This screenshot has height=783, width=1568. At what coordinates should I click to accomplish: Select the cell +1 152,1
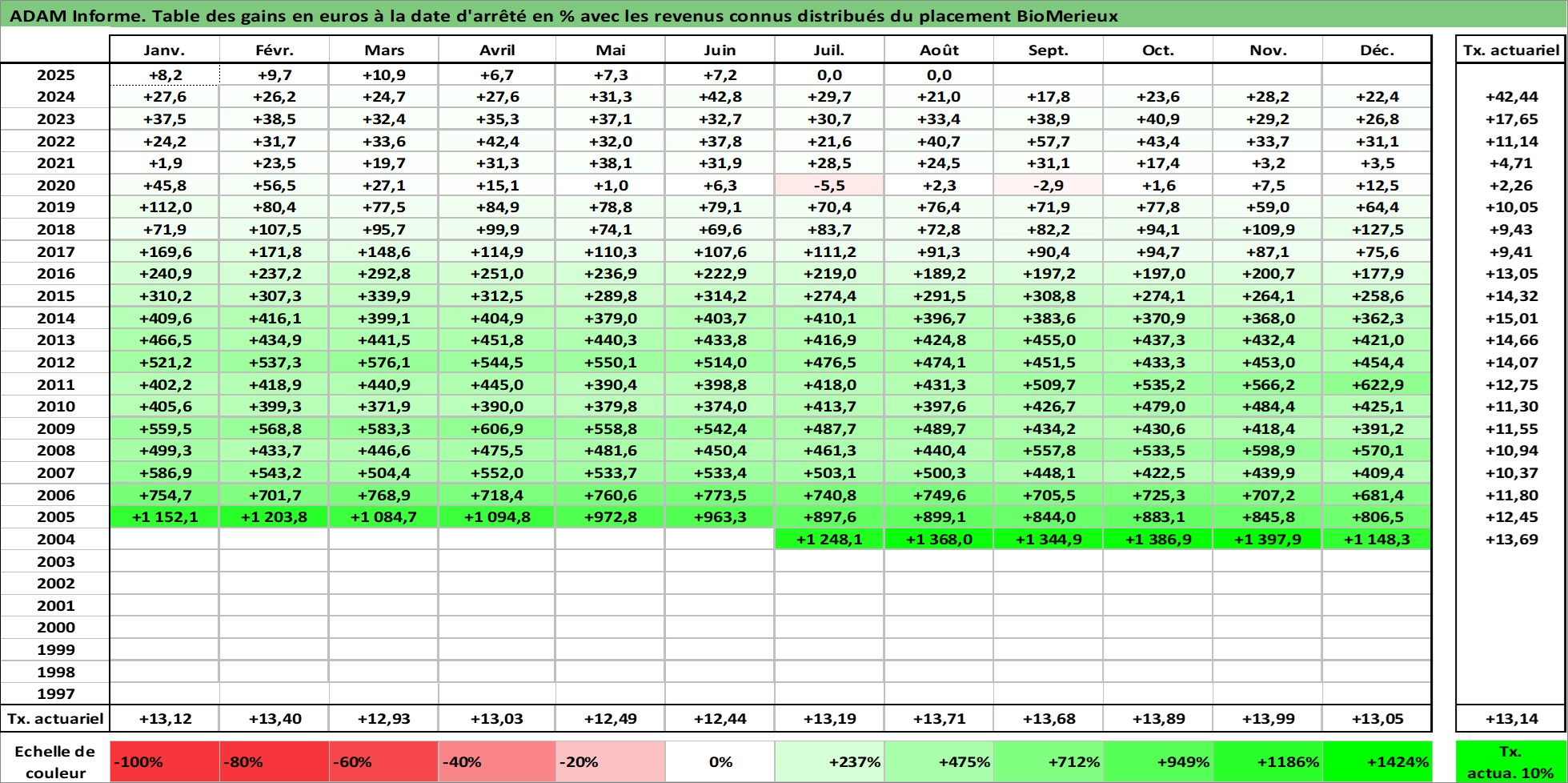pos(164,516)
